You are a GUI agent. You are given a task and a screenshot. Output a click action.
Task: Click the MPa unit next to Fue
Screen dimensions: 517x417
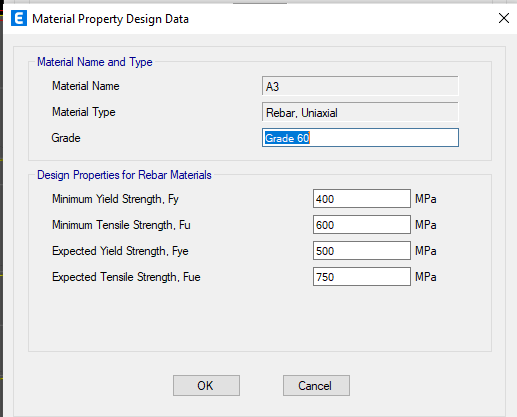pos(426,277)
